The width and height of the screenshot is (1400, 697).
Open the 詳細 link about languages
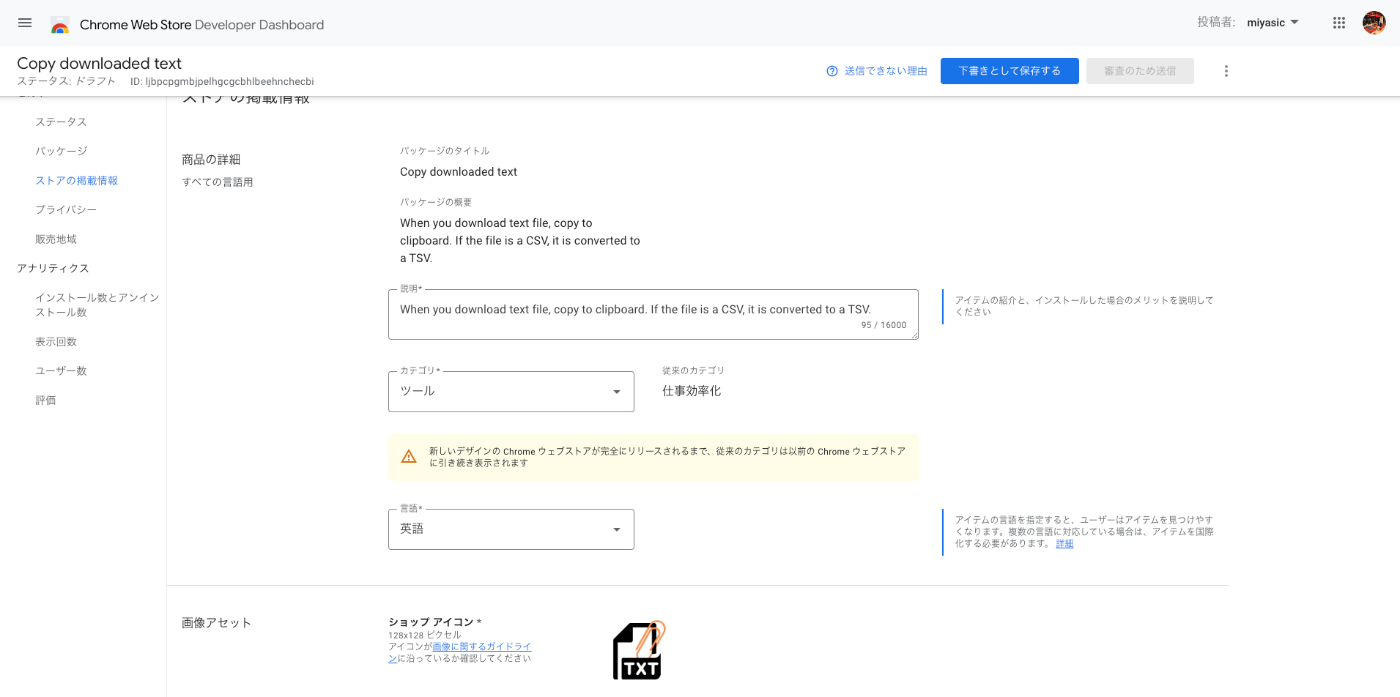click(1064, 544)
